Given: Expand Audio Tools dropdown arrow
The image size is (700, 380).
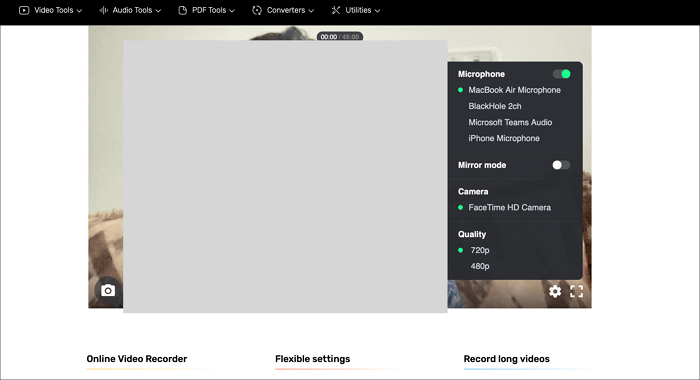Looking at the screenshot, I should [158, 11].
